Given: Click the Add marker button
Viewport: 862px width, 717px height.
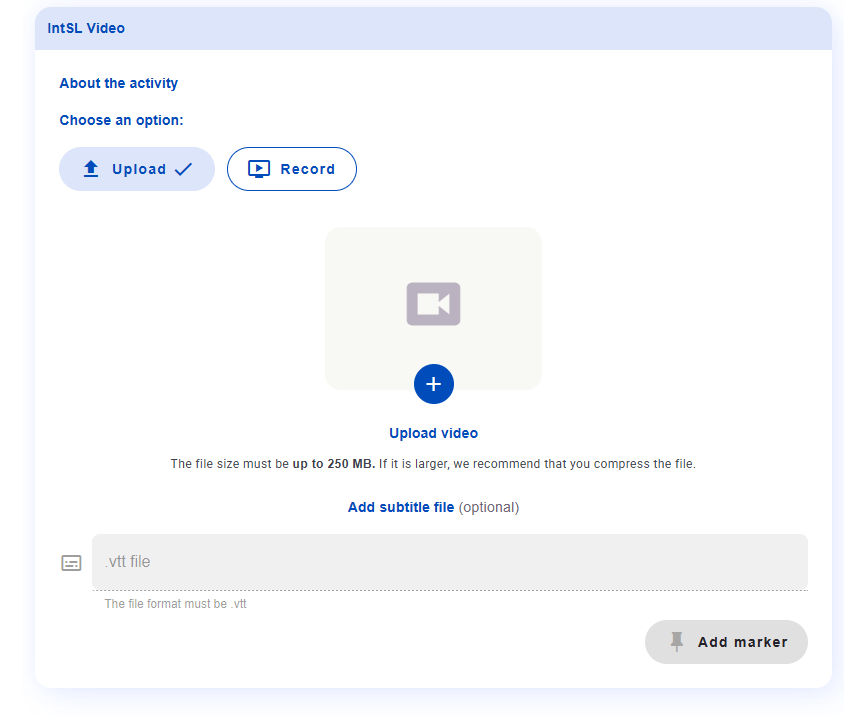Looking at the screenshot, I should pyautogui.click(x=726, y=642).
